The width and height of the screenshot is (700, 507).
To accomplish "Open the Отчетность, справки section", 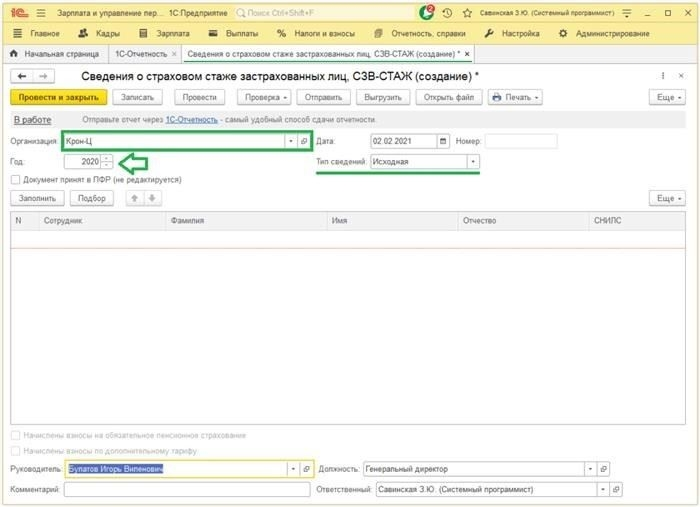I will (420, 33).
